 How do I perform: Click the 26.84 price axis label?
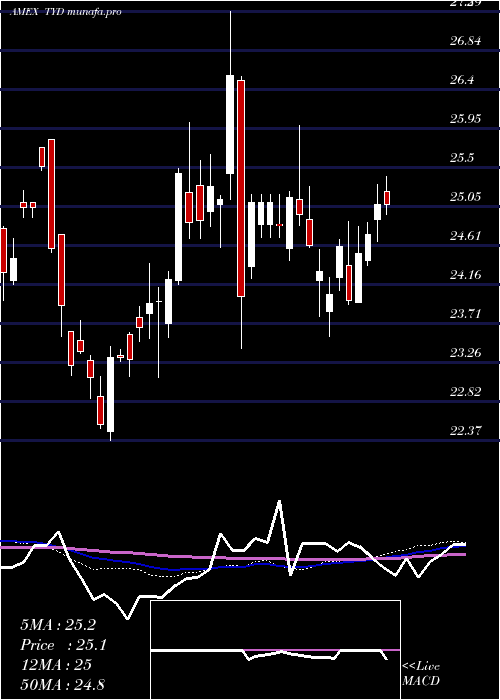click(x=466, y=41)
